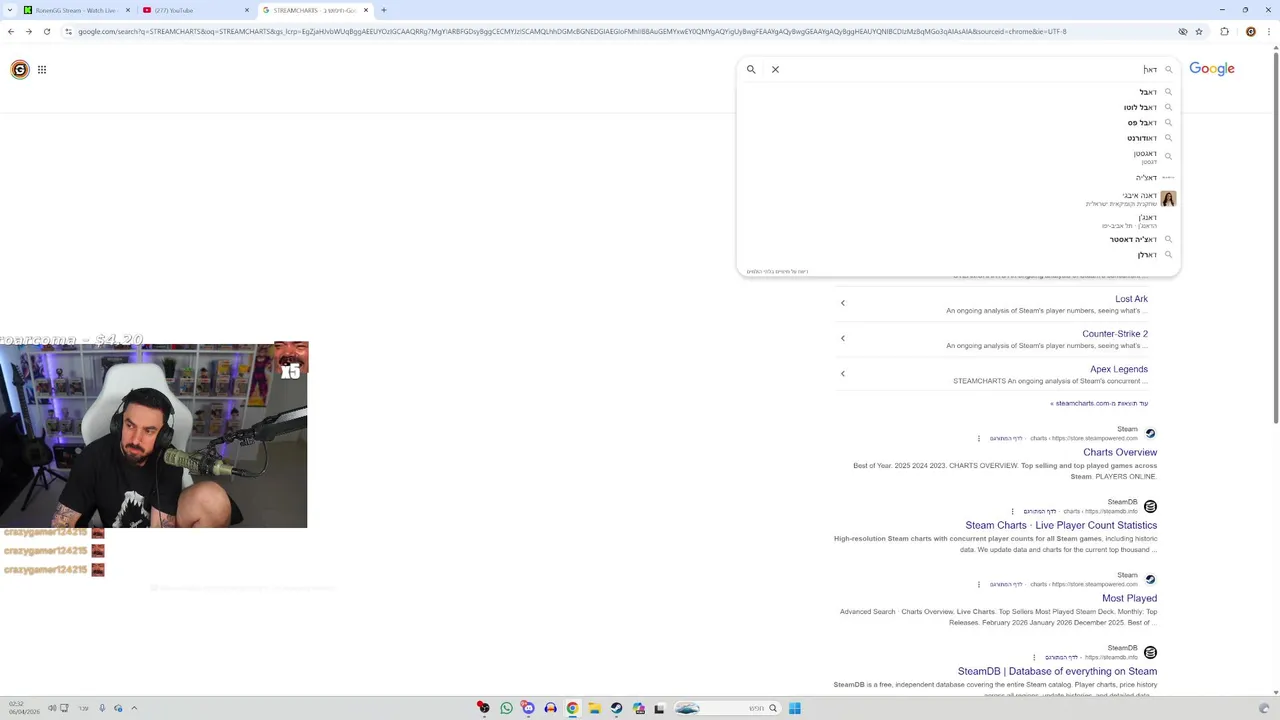
Task: Open the Charts Overview Steam result
Action: 1120,452
